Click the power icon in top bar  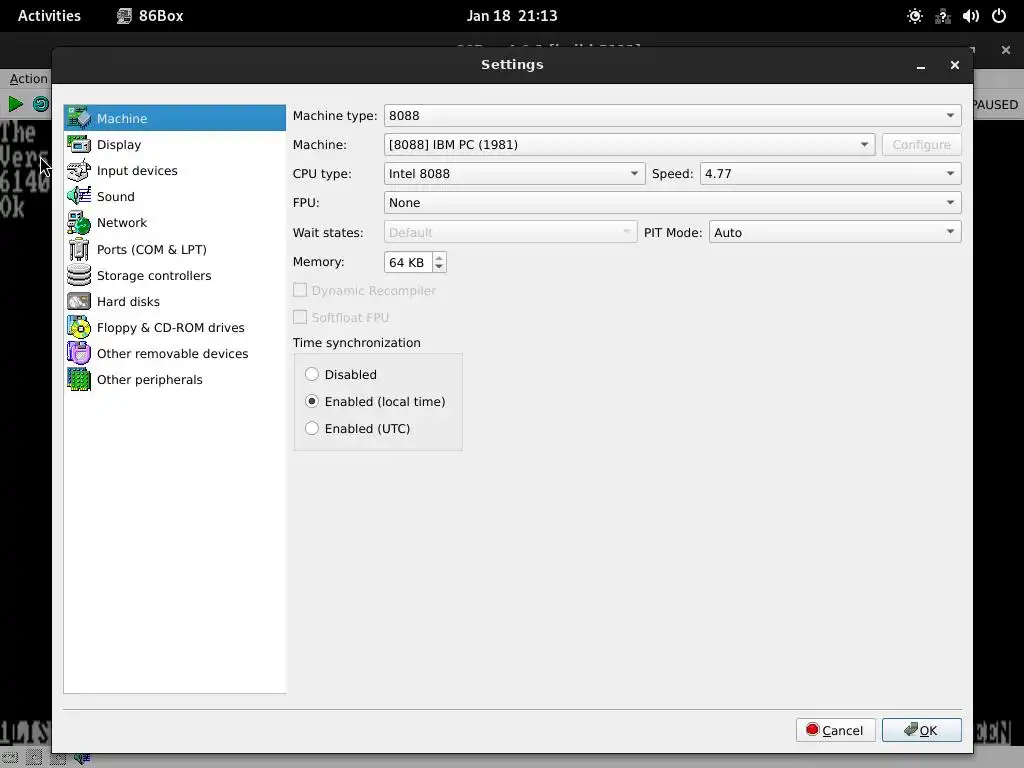tap(999, 16)
